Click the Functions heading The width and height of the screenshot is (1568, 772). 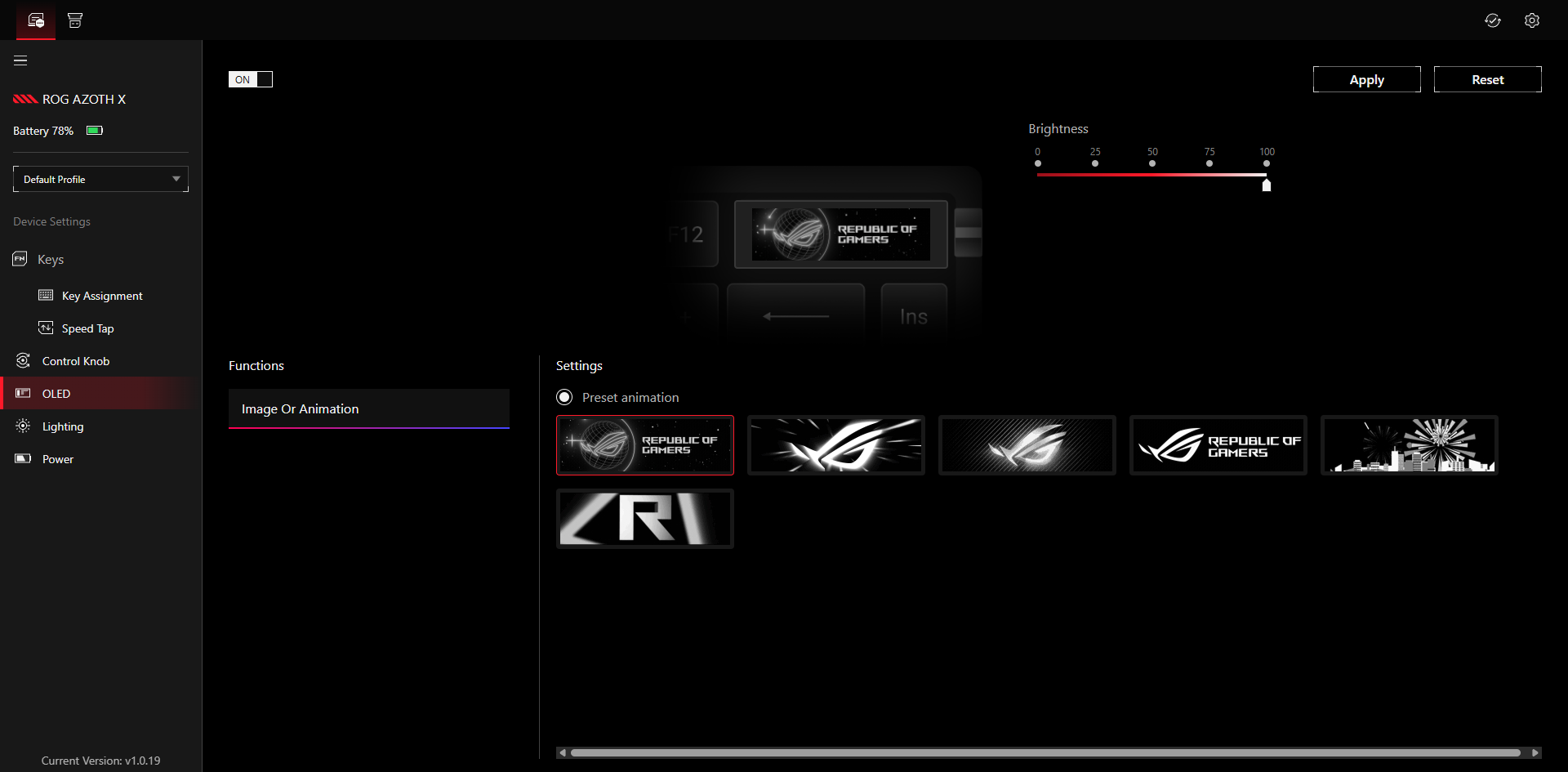coord(256,365)
